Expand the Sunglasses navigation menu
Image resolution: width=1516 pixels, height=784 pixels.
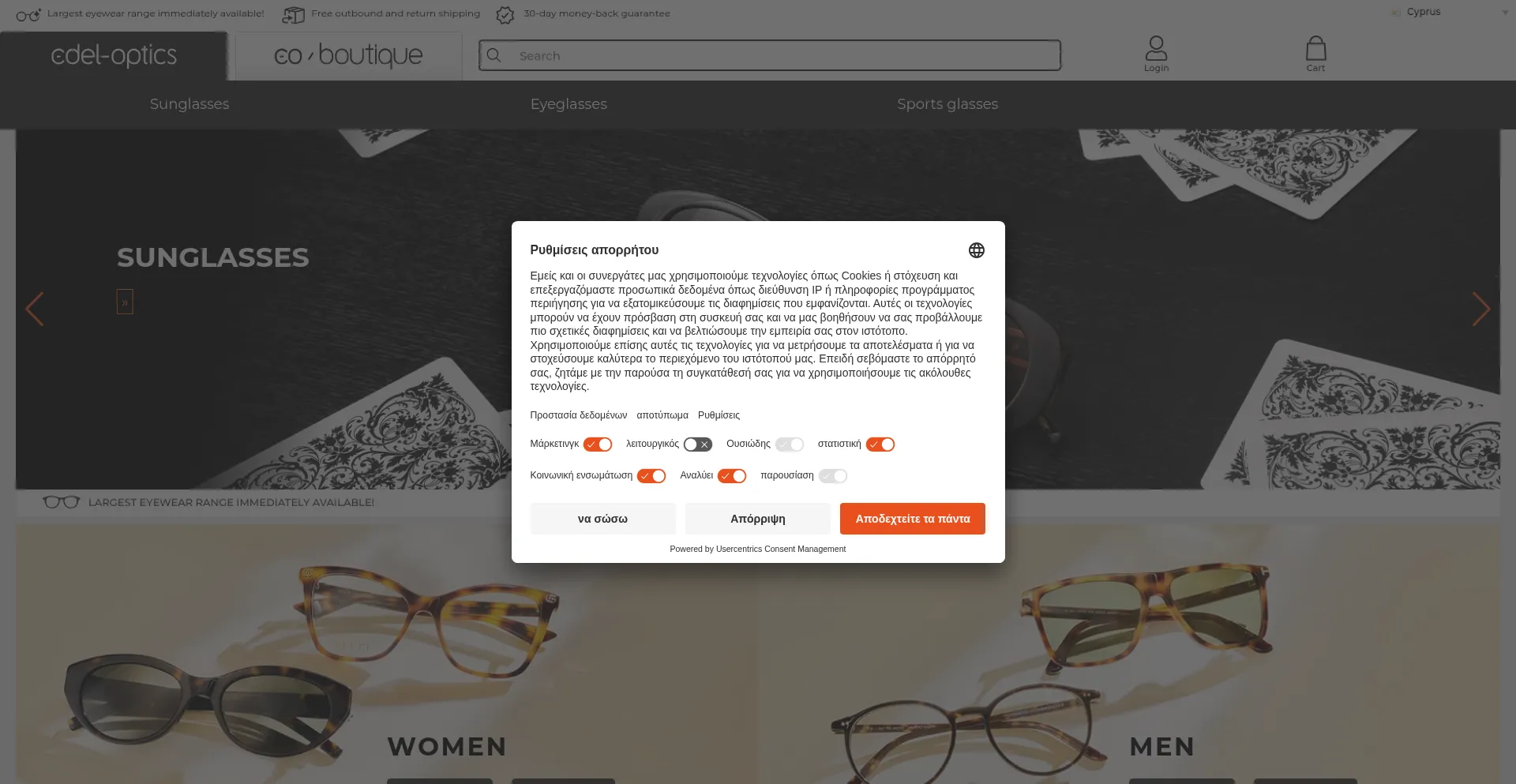pos(189,104)
